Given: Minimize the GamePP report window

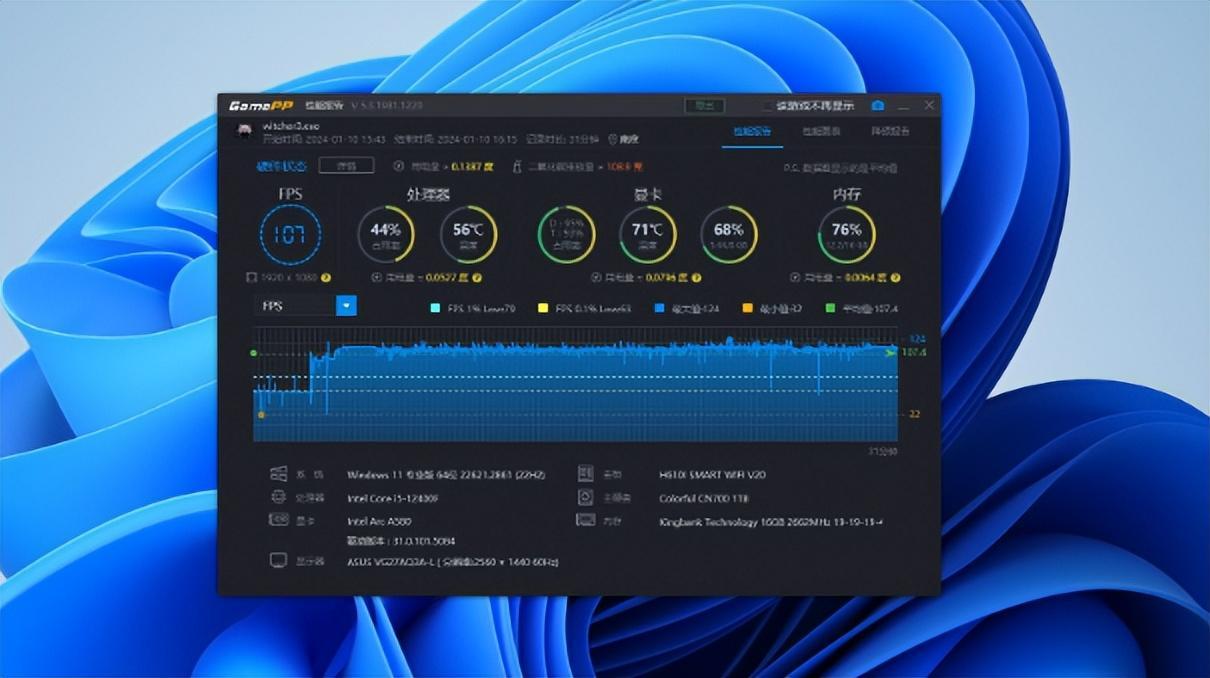Looking at the screenshot, I should tap(903, 106).
